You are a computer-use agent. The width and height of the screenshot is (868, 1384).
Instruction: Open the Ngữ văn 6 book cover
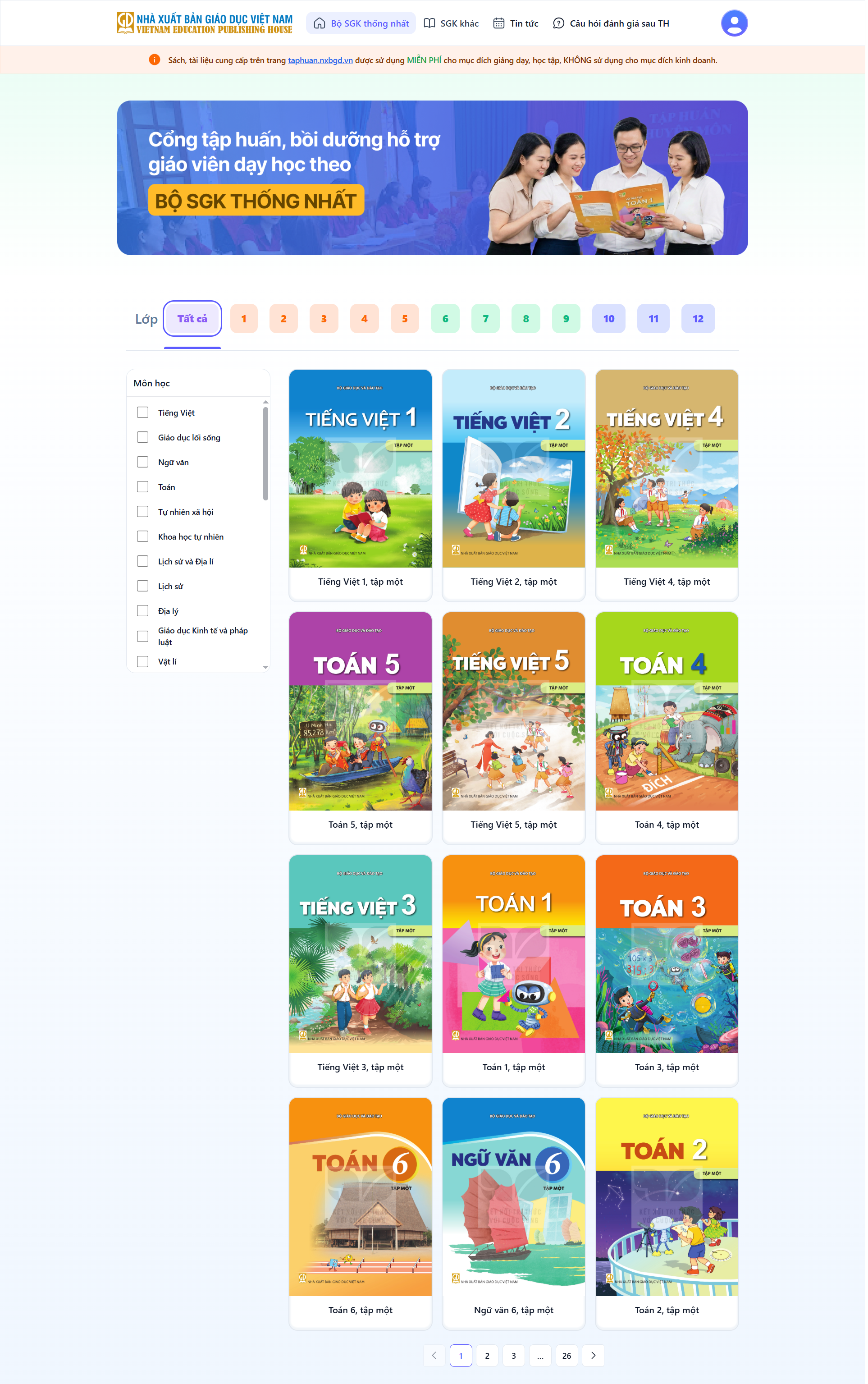(514, 1197)
